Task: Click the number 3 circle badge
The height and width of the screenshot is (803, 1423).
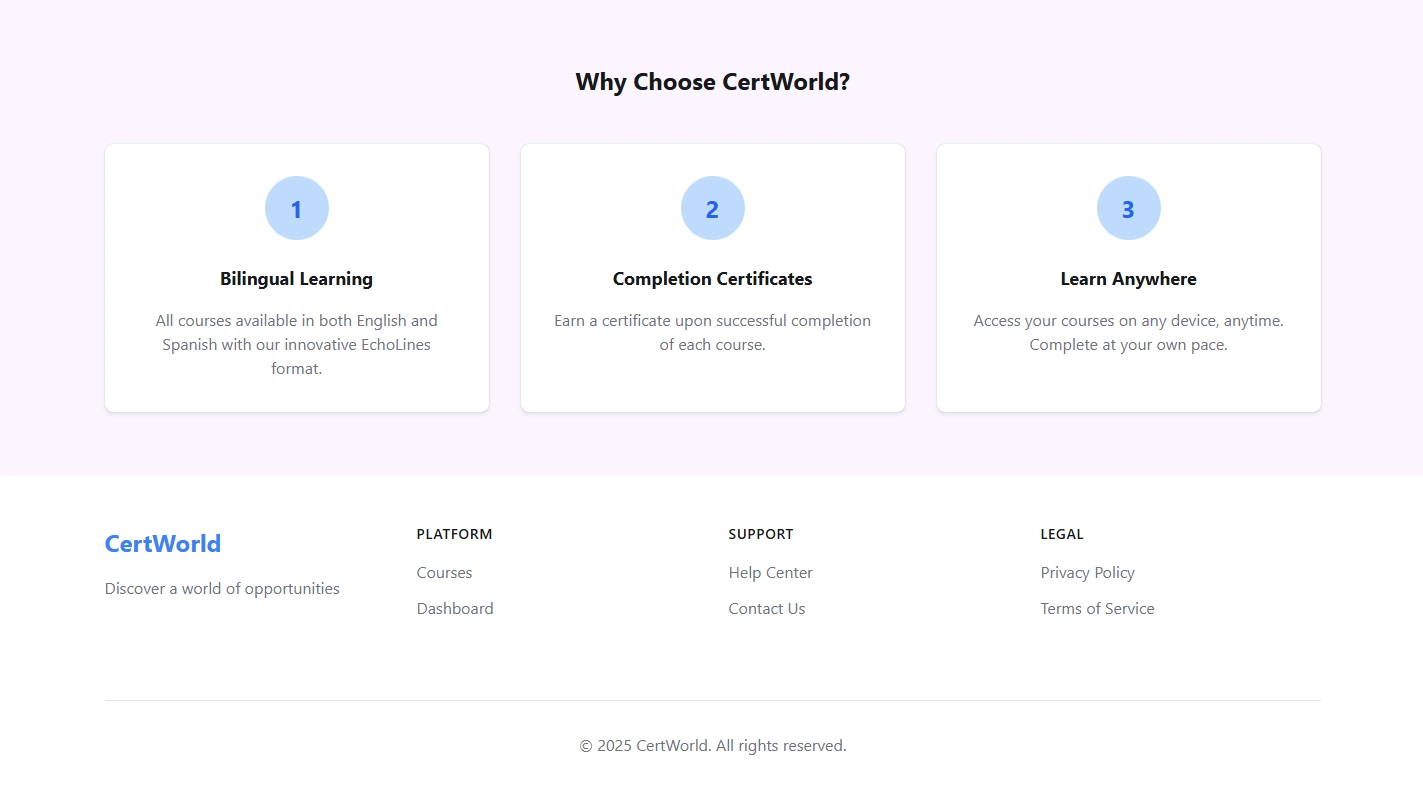Action: (x=1128, y=208)
